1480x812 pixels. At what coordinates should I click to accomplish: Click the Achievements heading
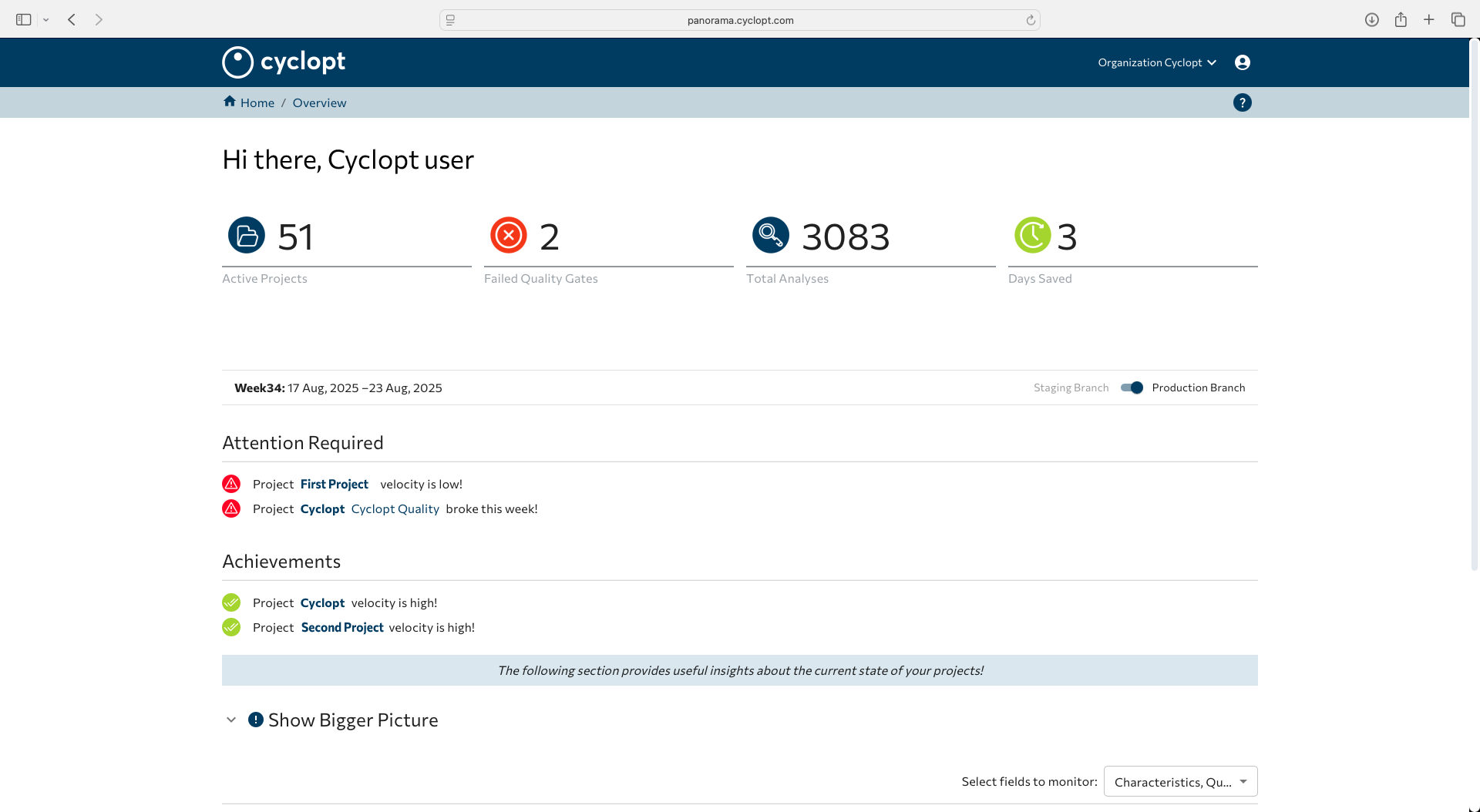coord(281,561)
